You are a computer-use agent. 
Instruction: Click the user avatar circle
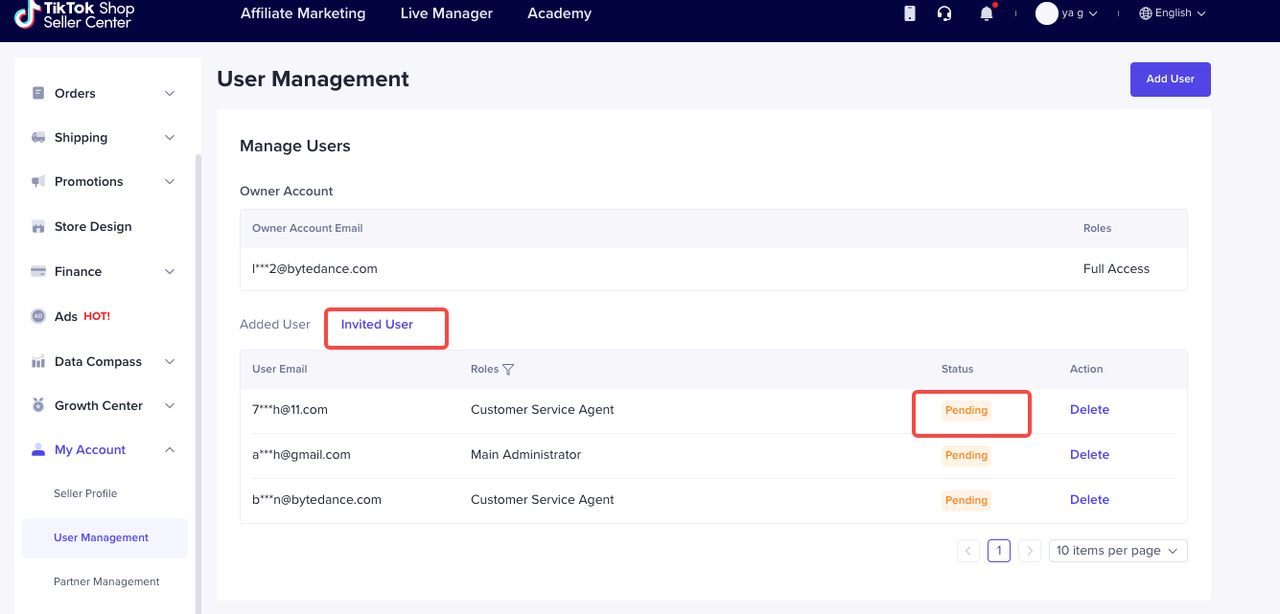pos(1046,13)
